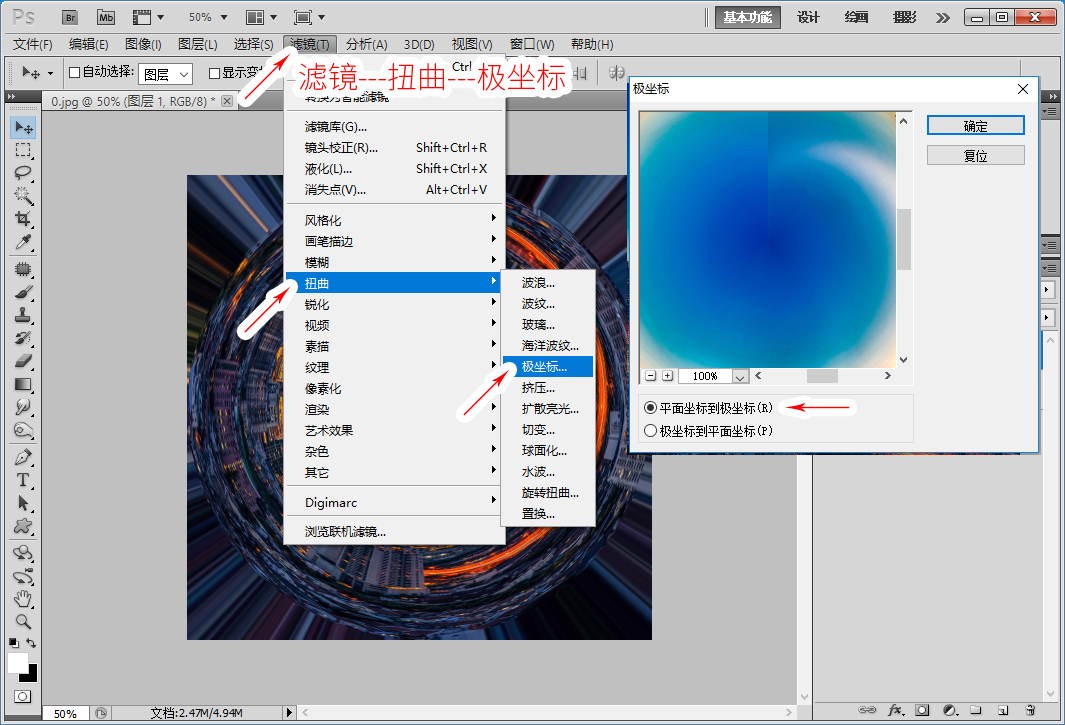
Task: Tick the 显示变换控件 checkbox
Action: pos(214,73)
